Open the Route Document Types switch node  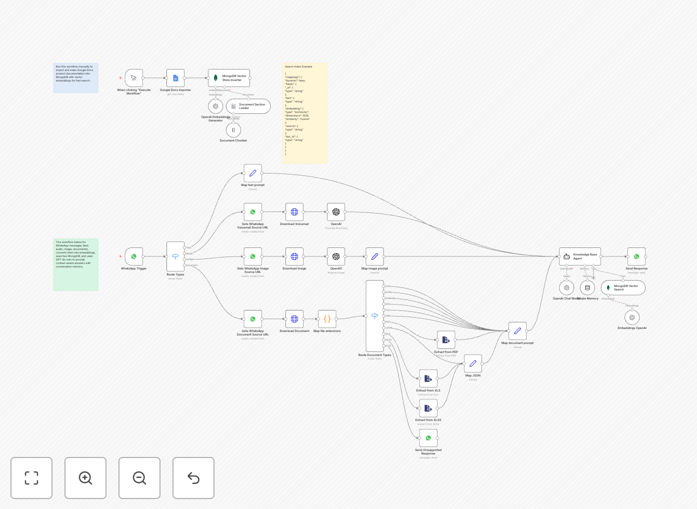(x=375, y=316)
